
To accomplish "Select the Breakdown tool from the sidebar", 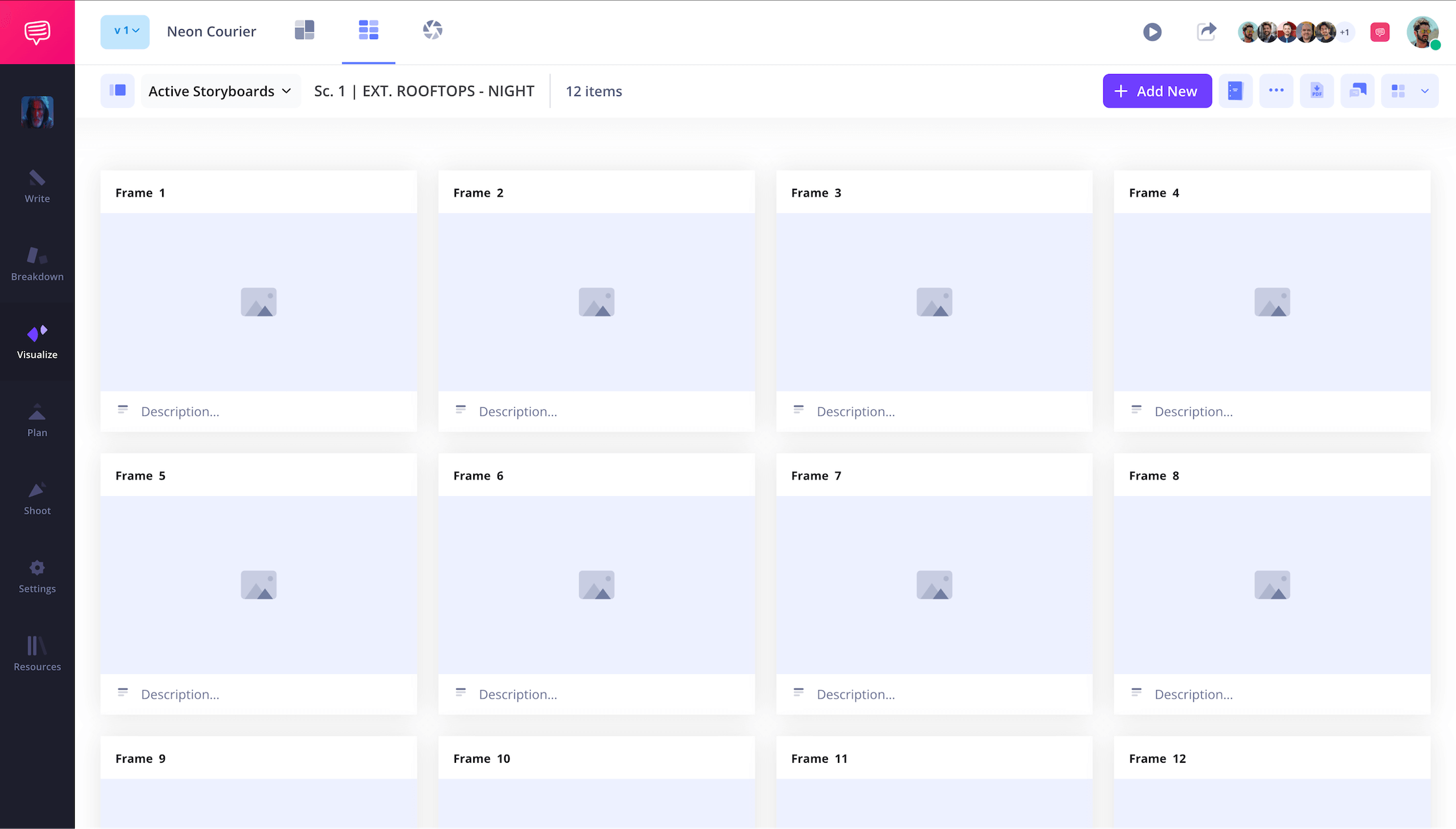I will [37, 265].
